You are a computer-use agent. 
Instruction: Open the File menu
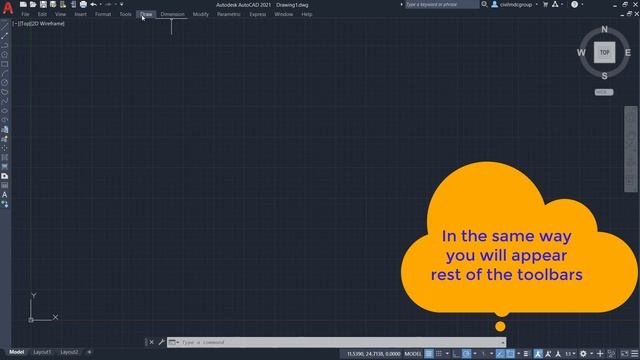coord(25,14)
